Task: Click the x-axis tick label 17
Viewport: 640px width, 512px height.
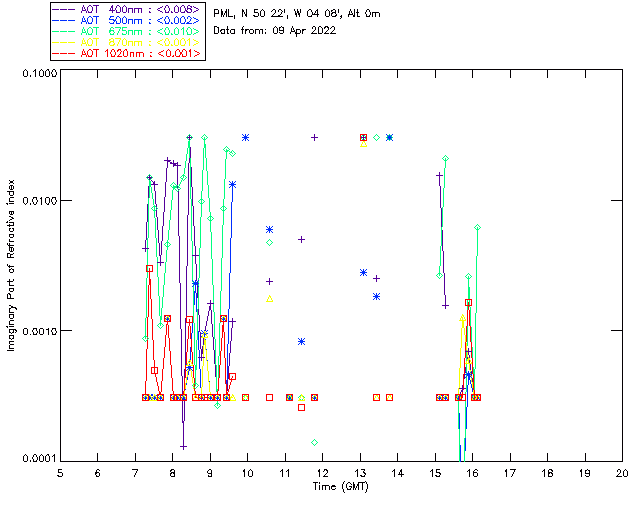Action: pyautogui.click(x=510, y=473)
